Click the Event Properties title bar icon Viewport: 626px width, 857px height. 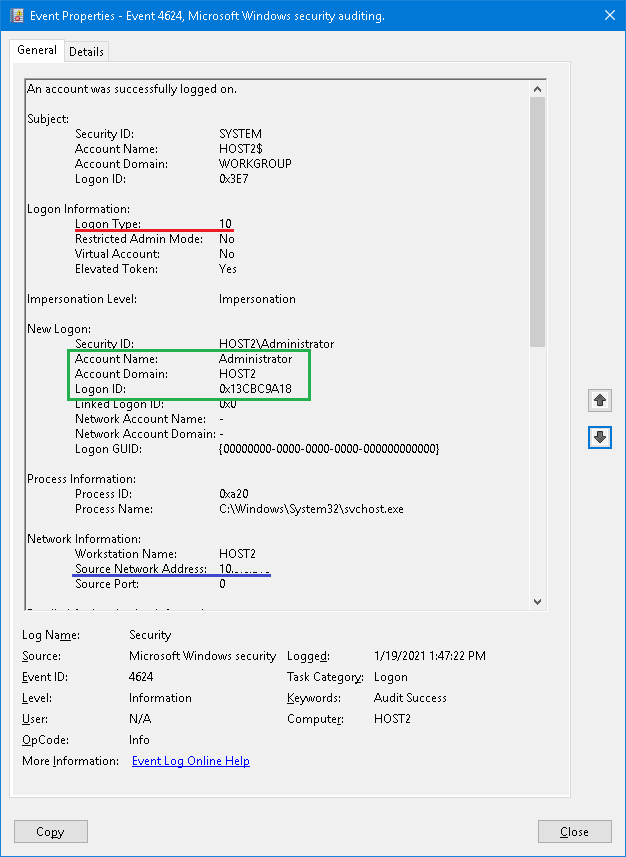point(16,16)
